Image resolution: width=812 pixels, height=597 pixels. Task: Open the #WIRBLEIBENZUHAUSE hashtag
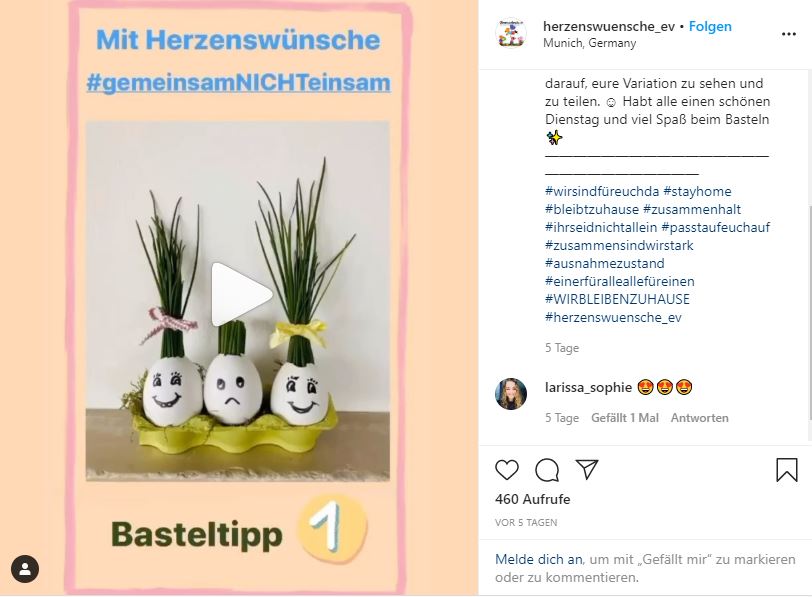(x=617, y=299)
